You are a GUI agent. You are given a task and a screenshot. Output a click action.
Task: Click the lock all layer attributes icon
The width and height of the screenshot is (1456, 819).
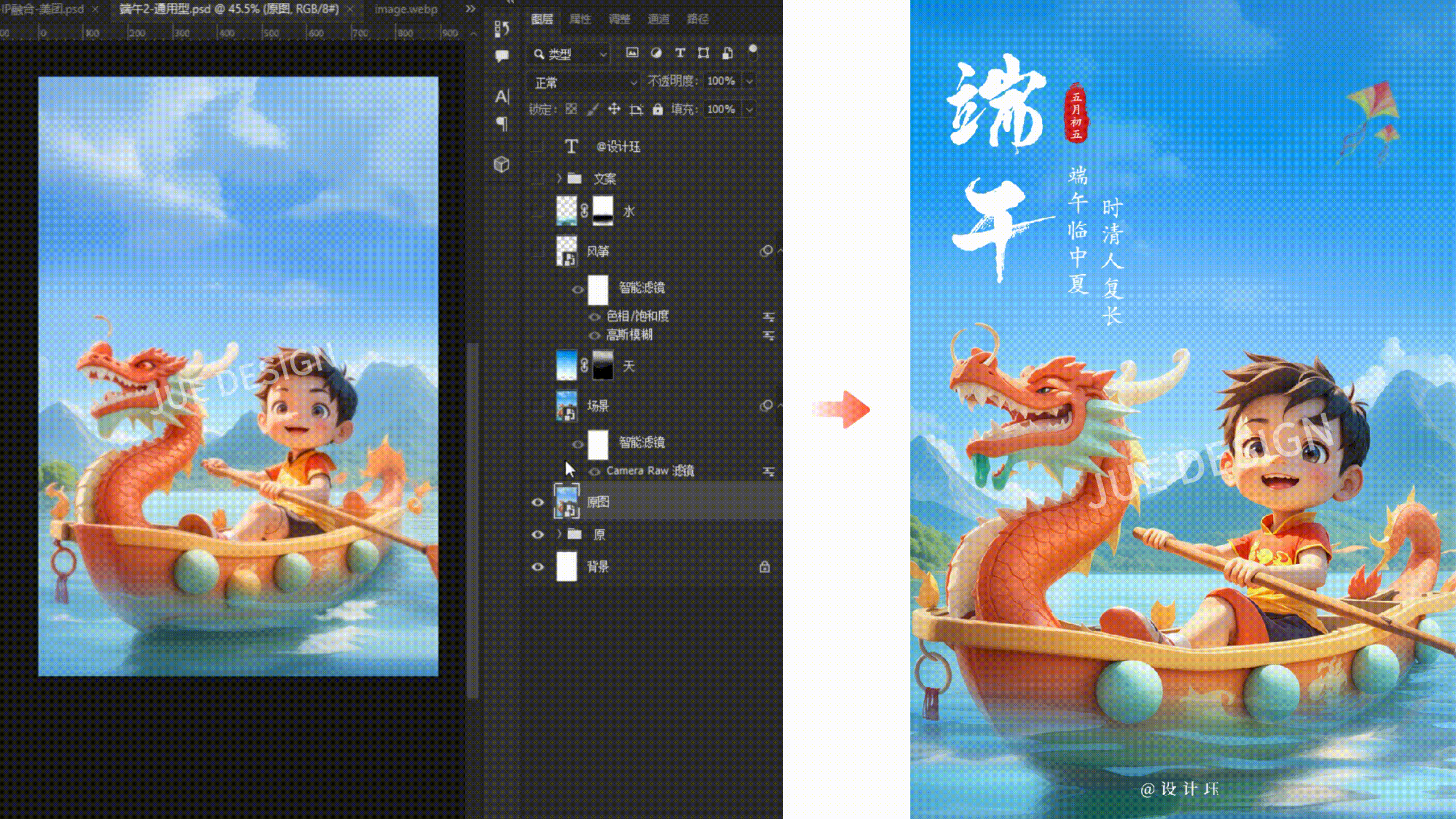click(x=657, y=109)
